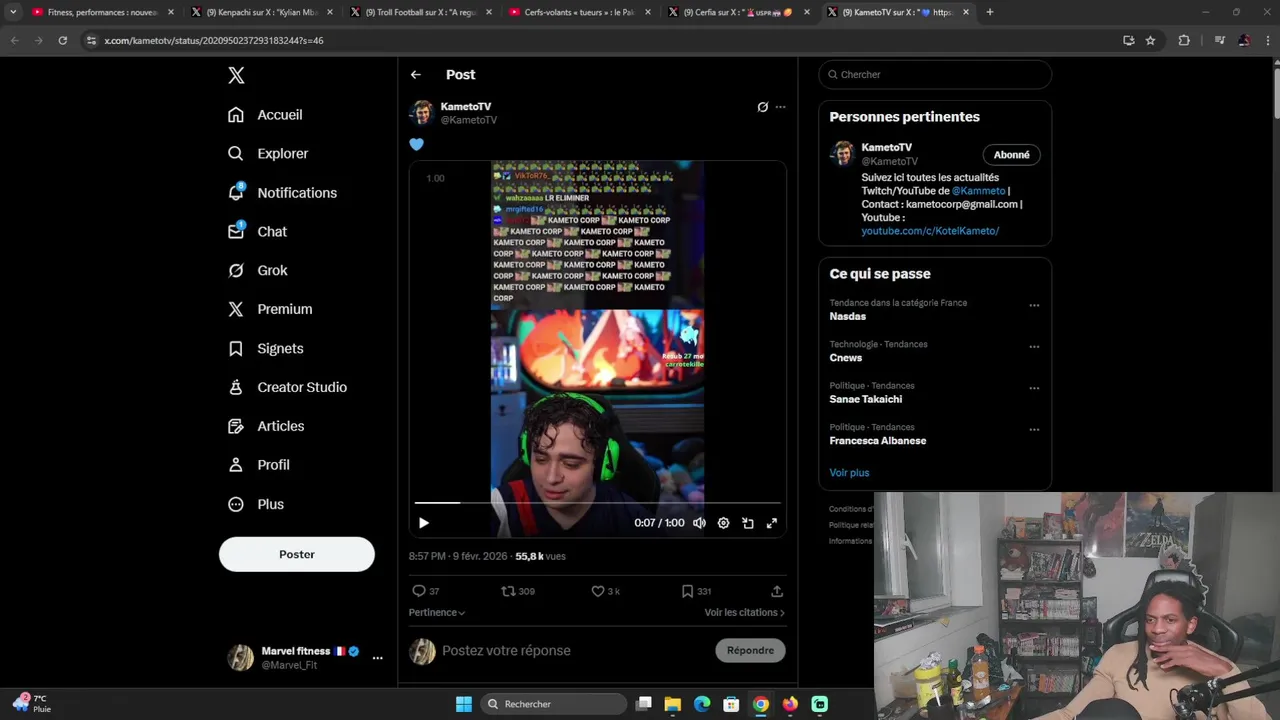Viewport: 1280px width, 720px height.
Task: Open Chat messages
Action: pyautogui.click(x=257, y=231)
